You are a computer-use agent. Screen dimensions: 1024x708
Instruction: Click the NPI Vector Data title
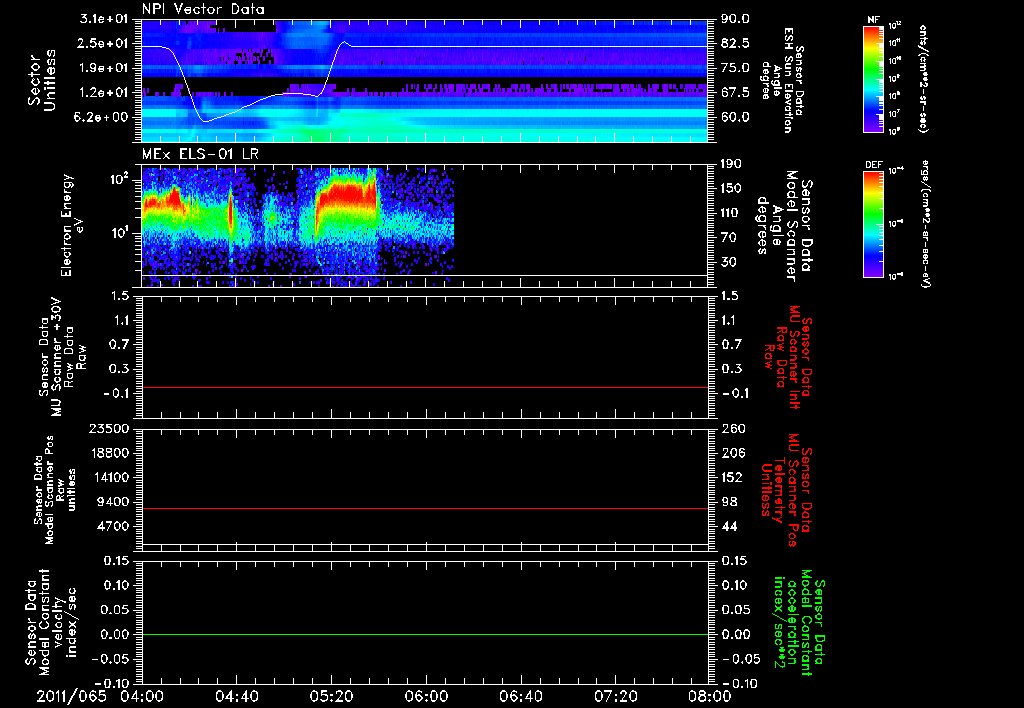(204, 10)
